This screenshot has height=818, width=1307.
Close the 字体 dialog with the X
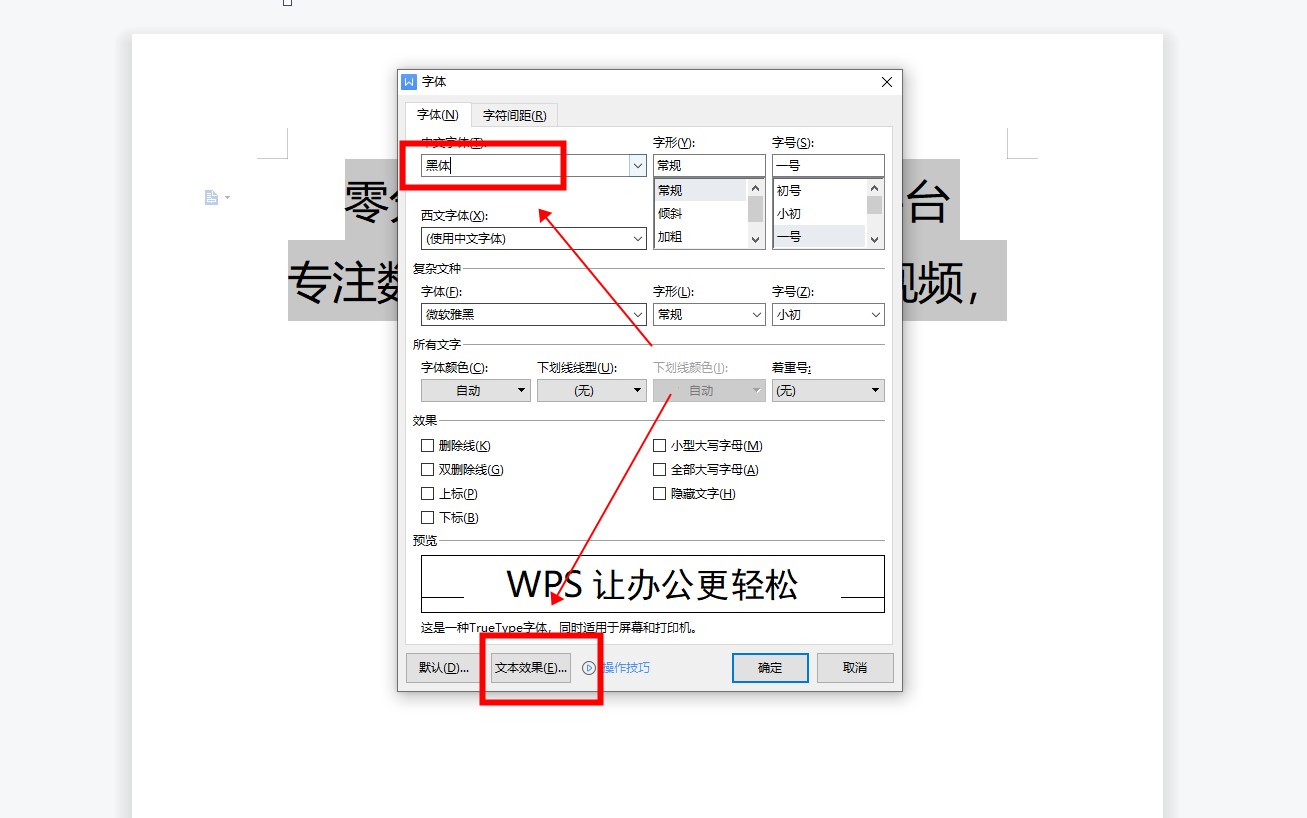pos(886,82)
